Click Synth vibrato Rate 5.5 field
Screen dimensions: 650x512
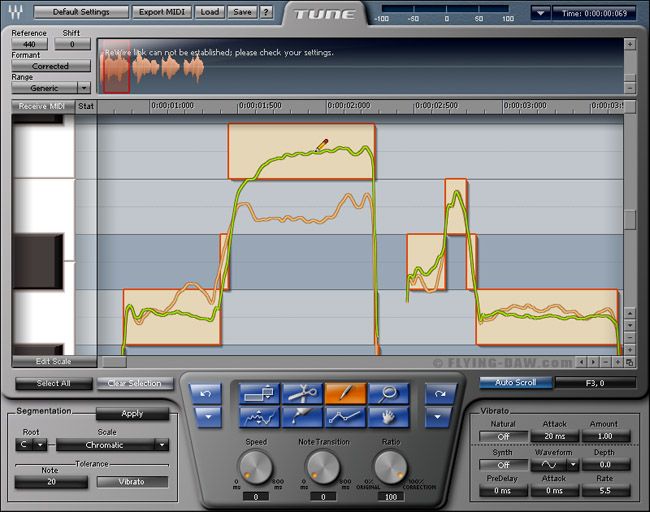pos(605,490)
